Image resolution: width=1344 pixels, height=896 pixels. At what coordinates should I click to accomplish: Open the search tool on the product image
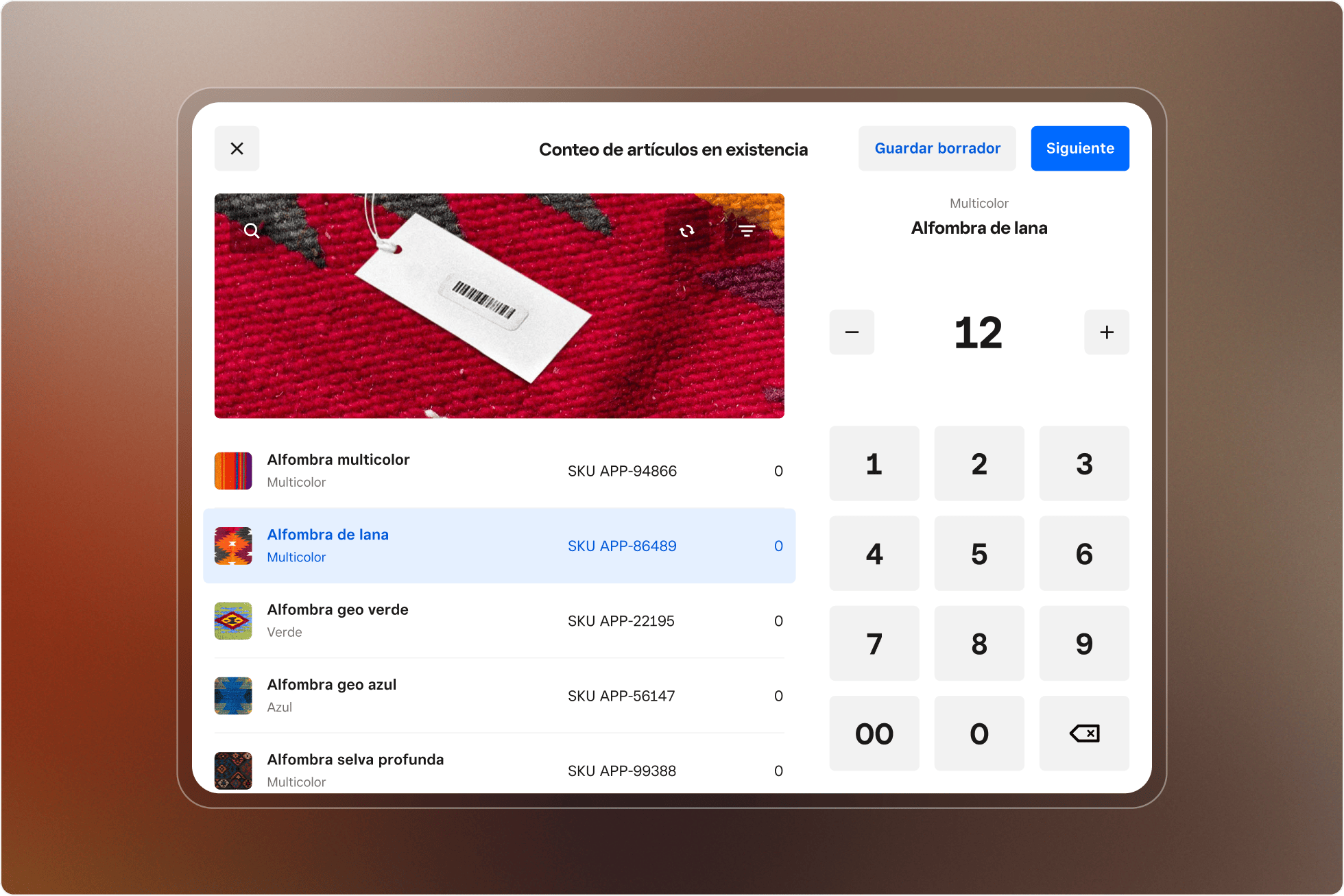(x=252, y=230)
